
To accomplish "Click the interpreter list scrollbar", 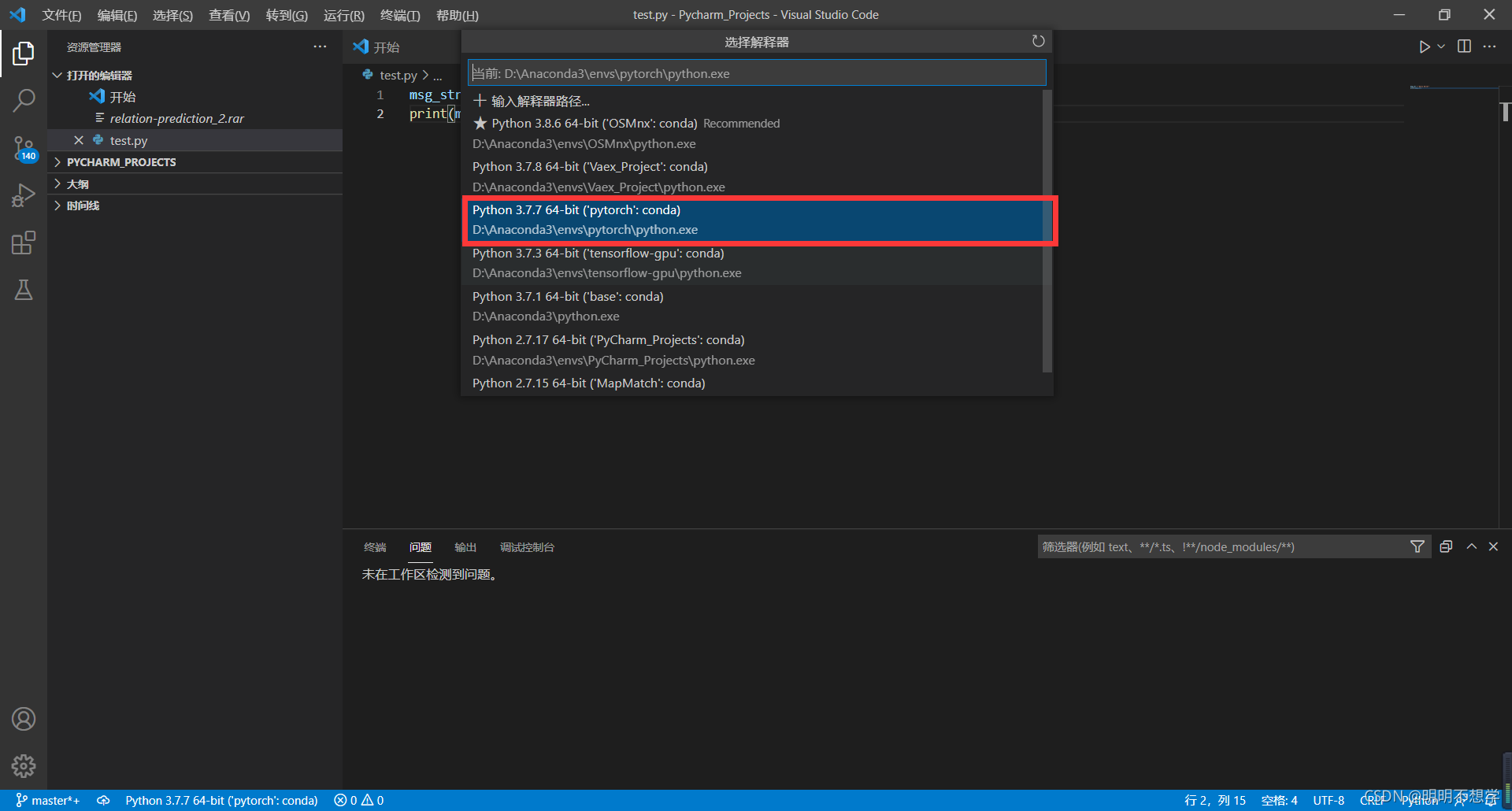I will point(1047,230).
